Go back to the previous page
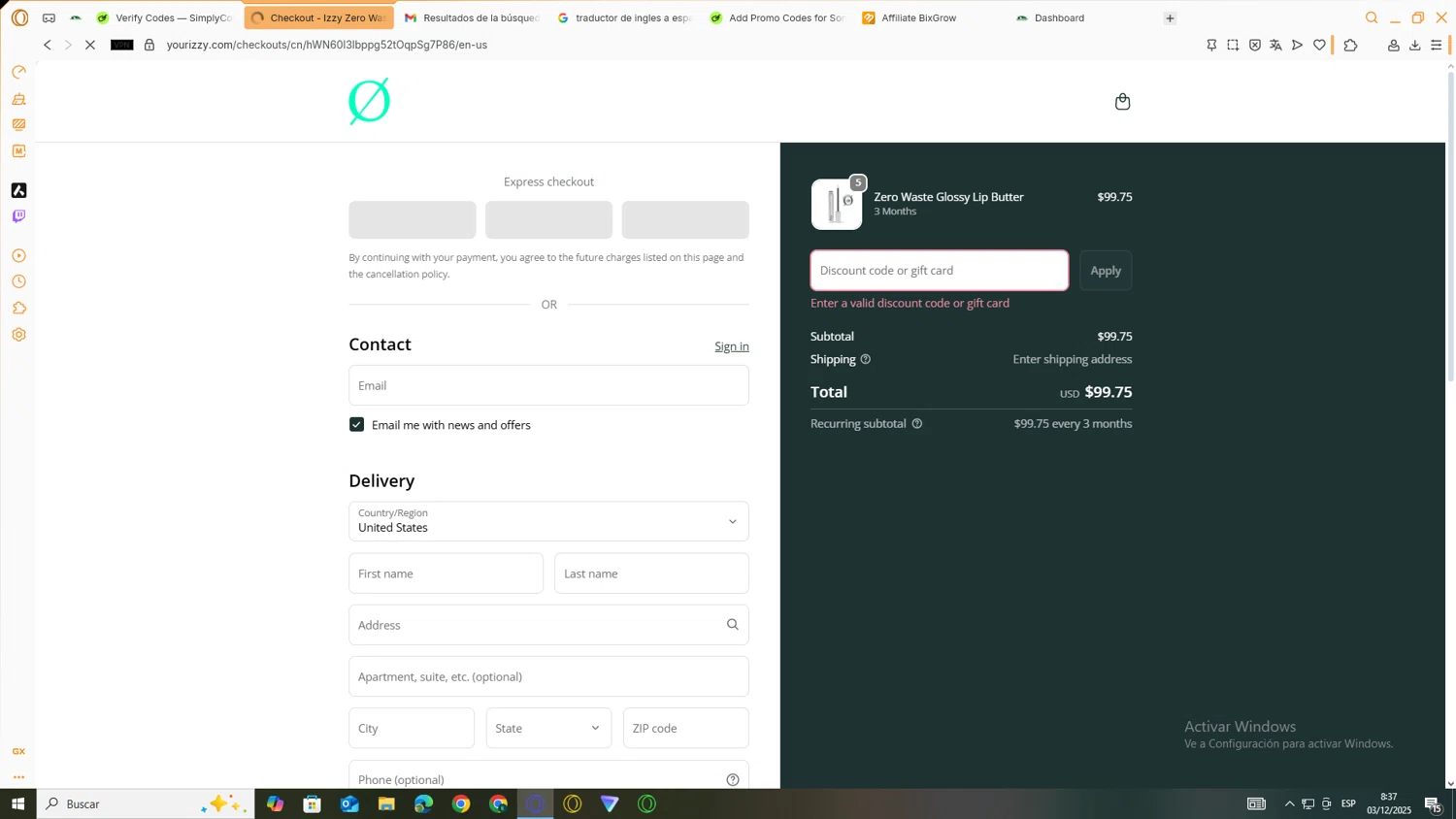1456x819 pixels. click(x=47, y=45)
